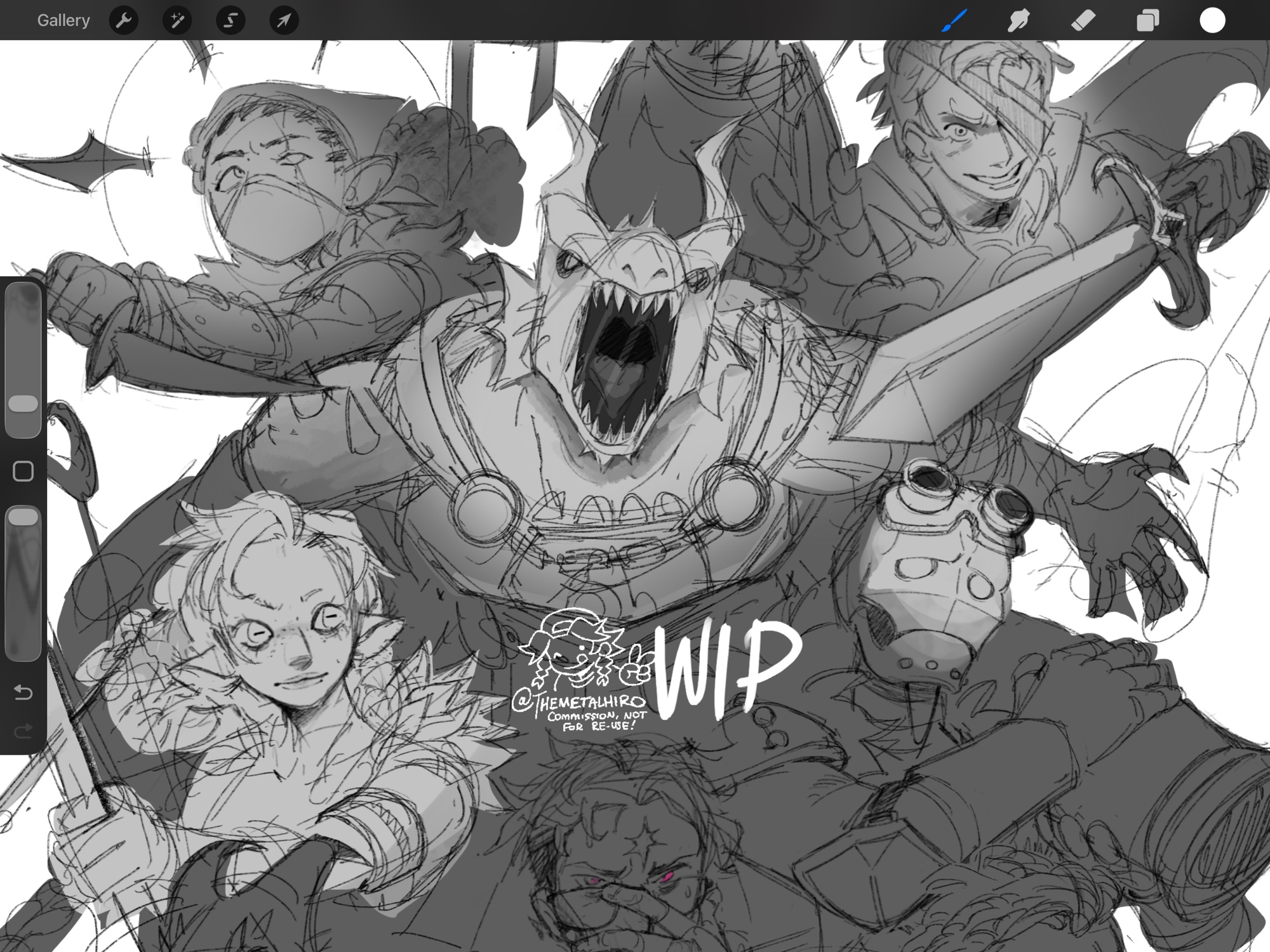Click the brush size slider handle
This screenshot has width=1270, height=952.
[23, 404]
